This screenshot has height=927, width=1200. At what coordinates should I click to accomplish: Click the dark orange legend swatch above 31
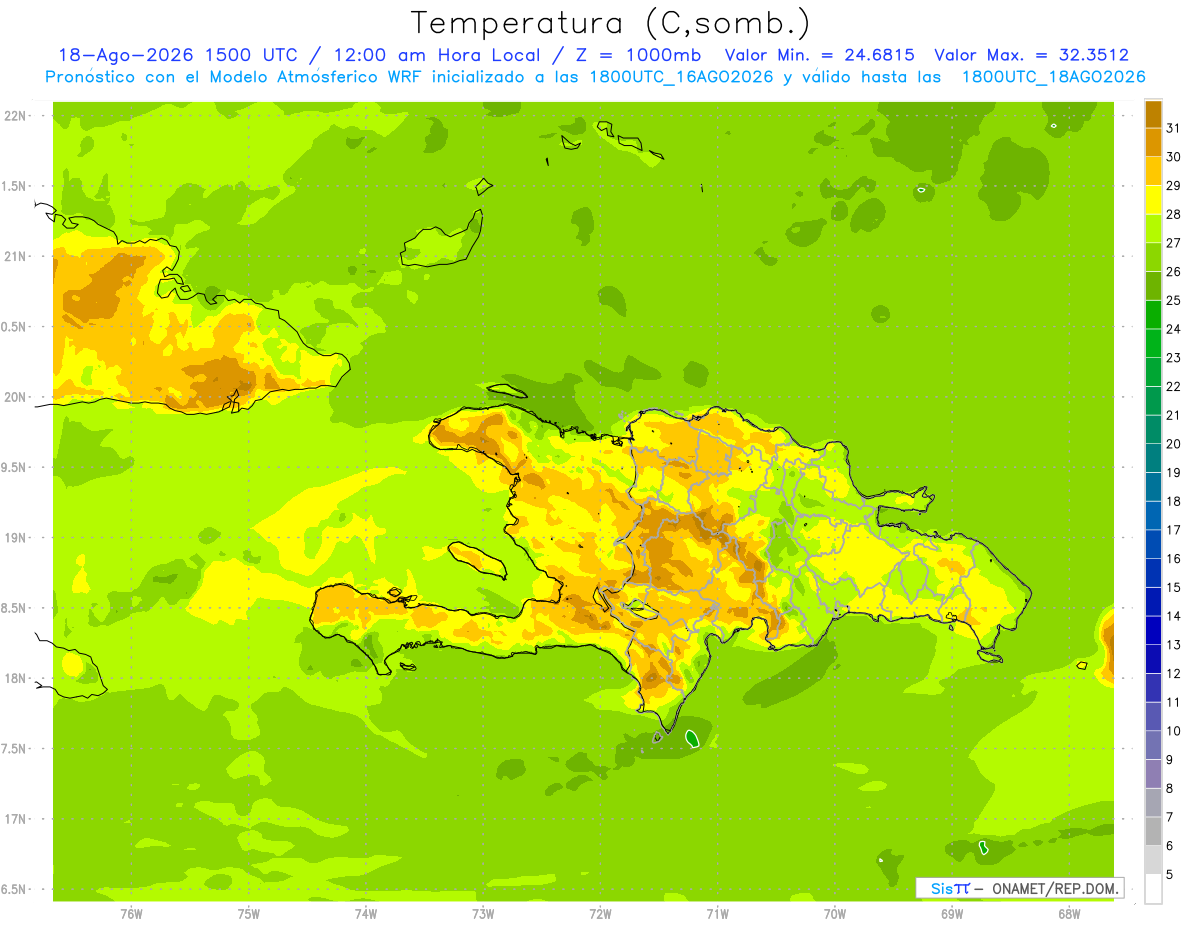[1153, 113]
